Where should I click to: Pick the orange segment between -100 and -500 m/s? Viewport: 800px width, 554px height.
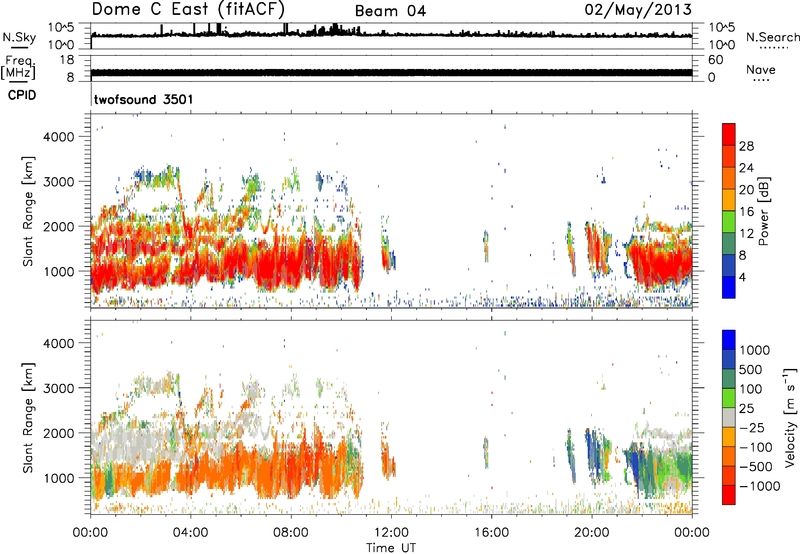click(x=729, y=456)
